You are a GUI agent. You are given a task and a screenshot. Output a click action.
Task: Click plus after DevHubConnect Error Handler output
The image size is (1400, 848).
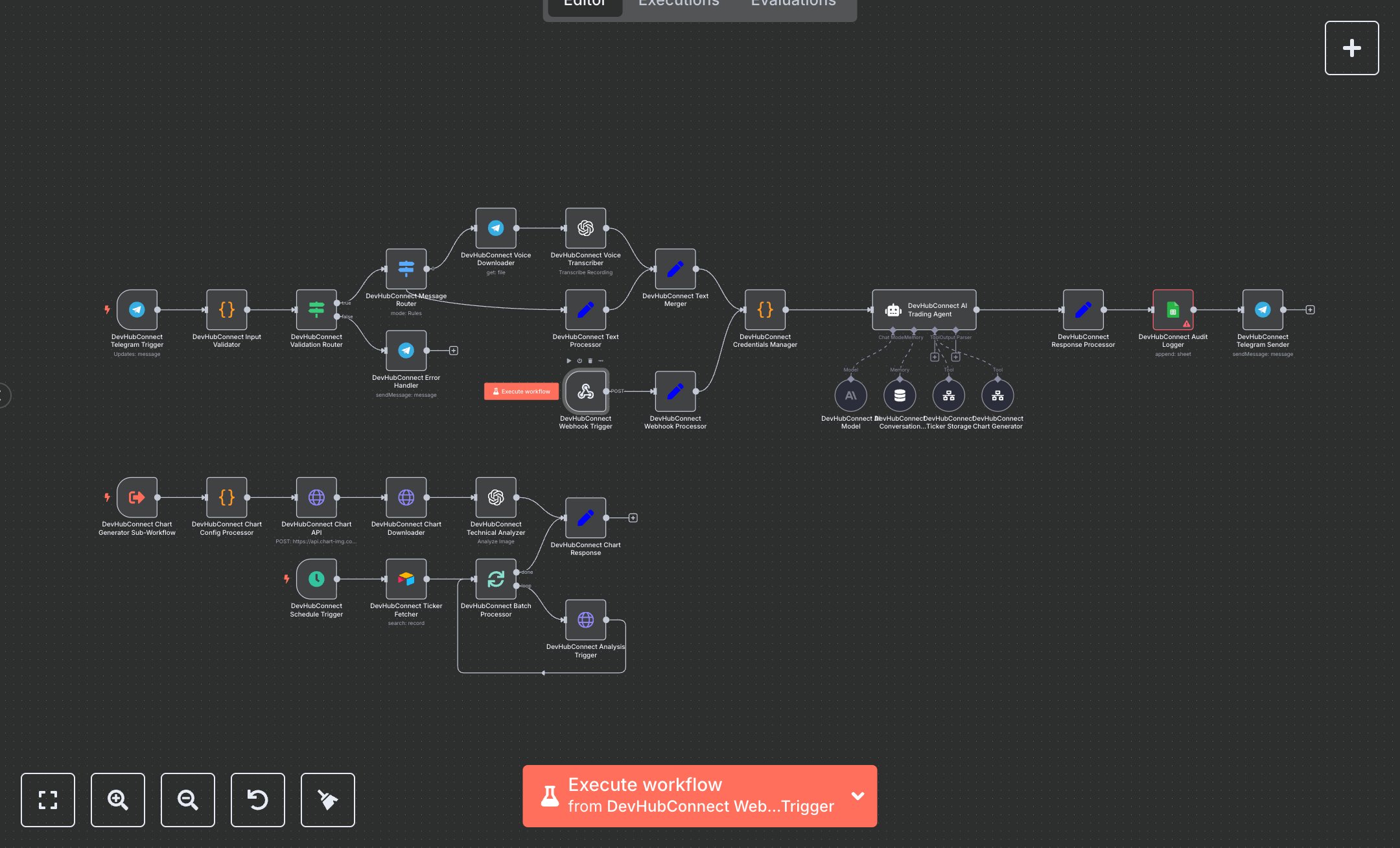point(454,351)
